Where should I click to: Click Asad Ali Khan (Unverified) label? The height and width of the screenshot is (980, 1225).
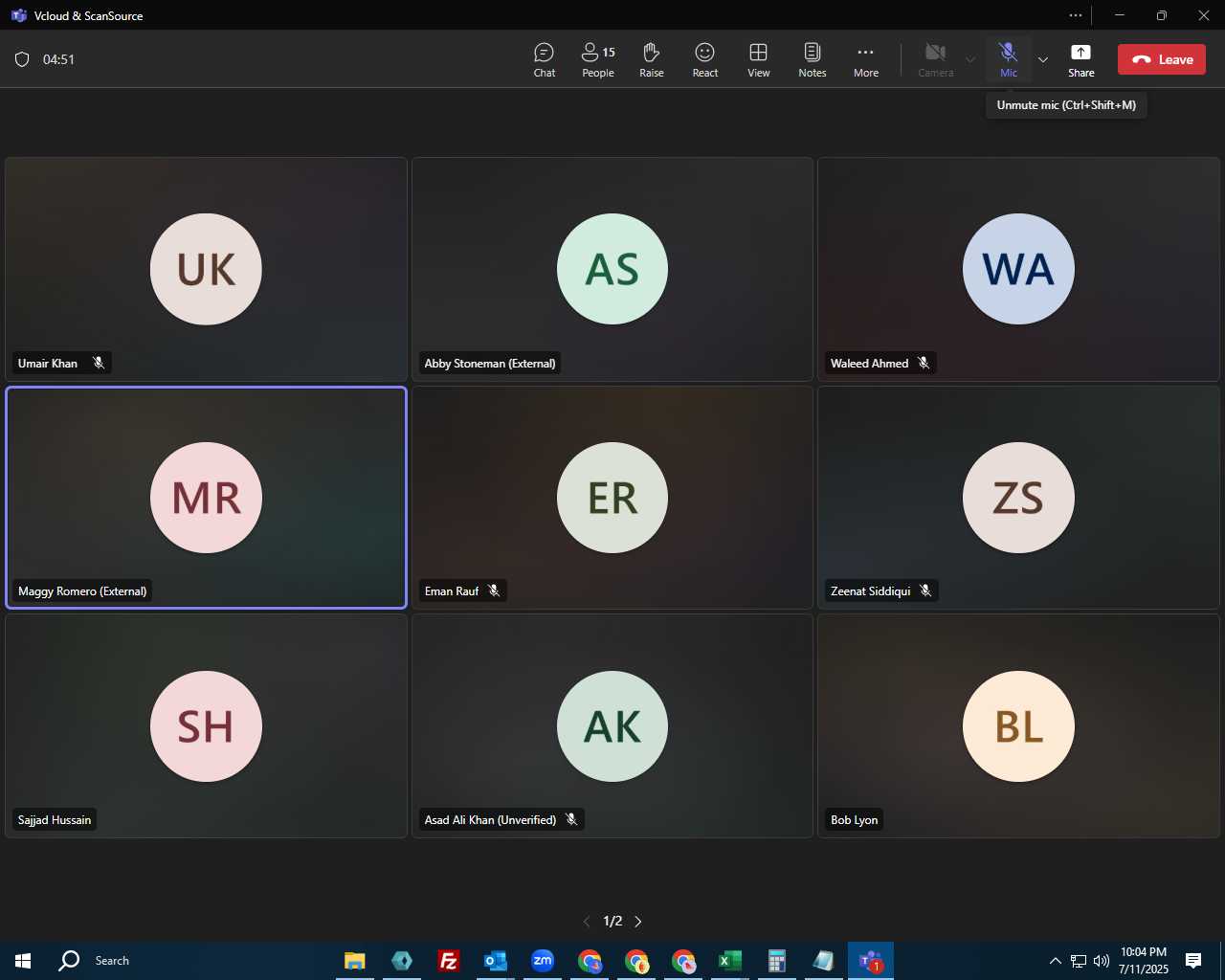490,820
